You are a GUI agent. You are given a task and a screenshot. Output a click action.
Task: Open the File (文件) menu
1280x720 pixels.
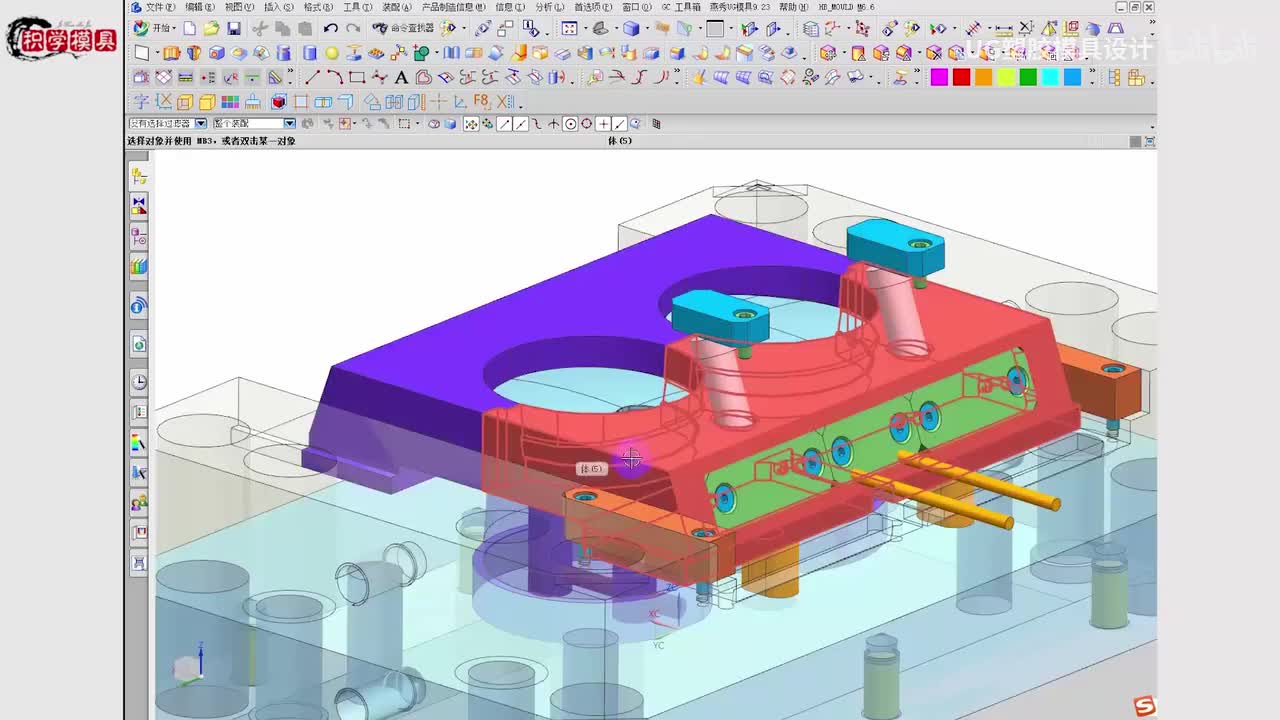point(160,7)
